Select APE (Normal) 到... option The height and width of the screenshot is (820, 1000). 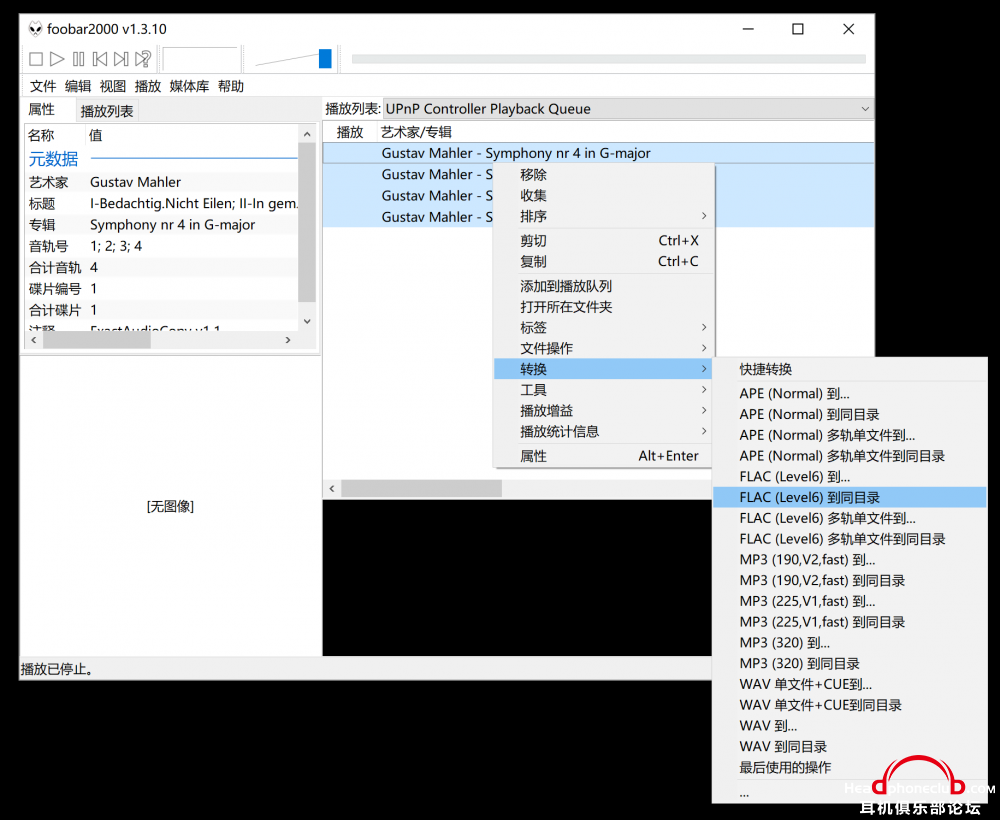coord(849,393)
